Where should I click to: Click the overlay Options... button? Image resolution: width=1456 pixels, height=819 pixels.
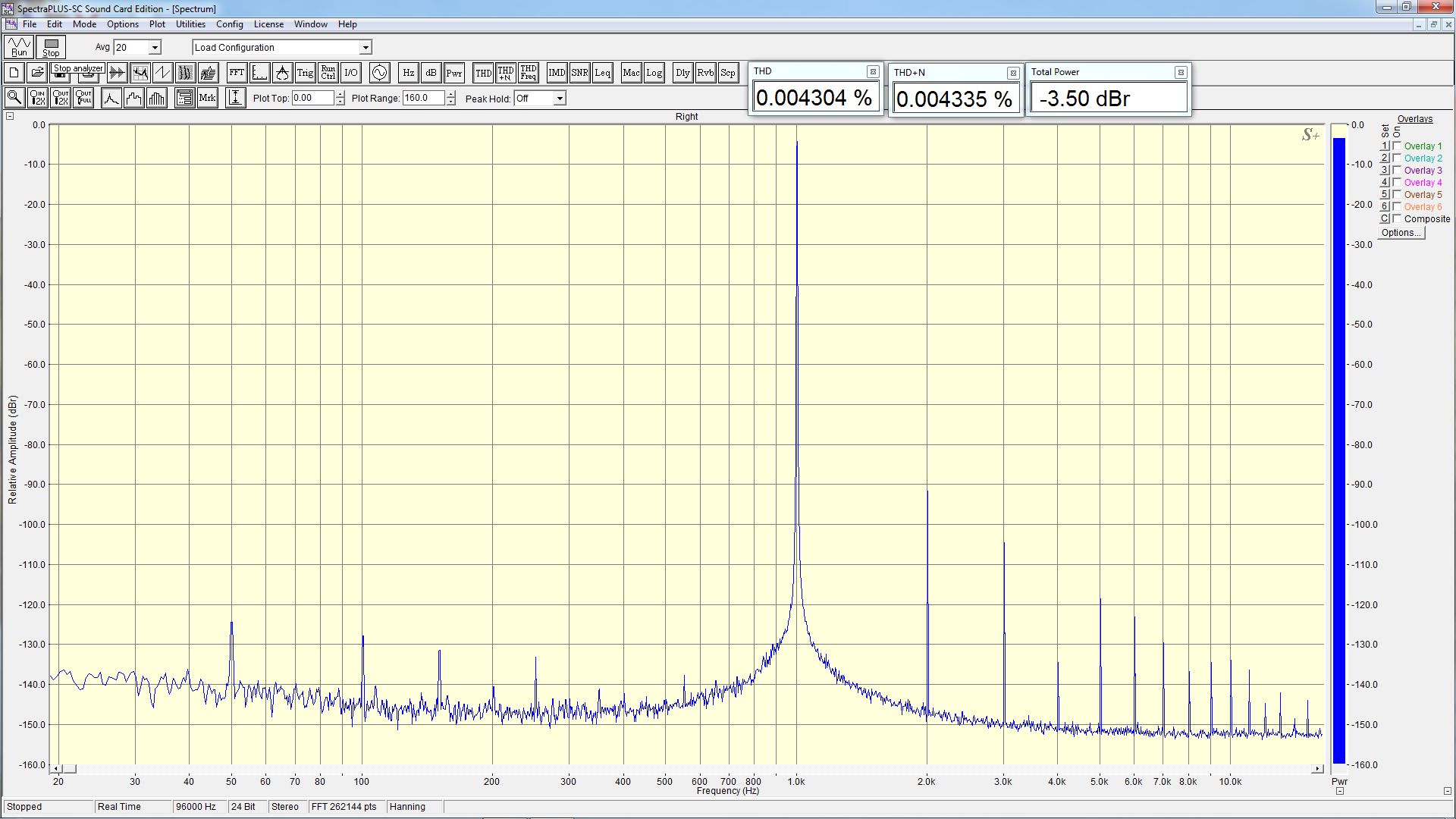click(x=1401, y=233)
